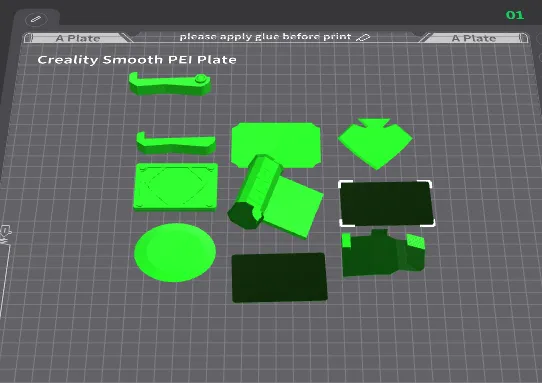Click the pencil icon beside the glue reminder text

[x=363, y=37]
